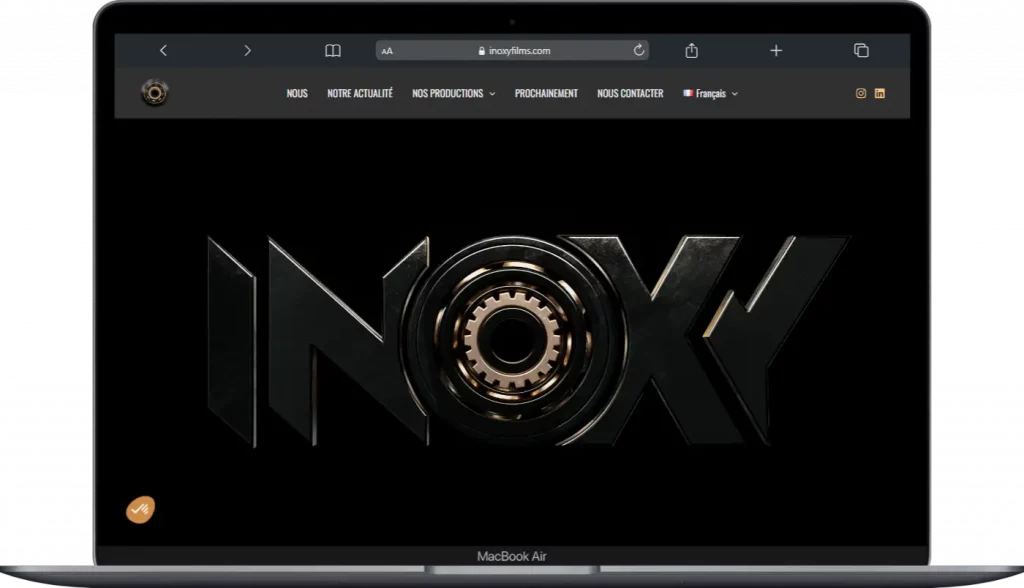
Task: Reload the page with the refresh icon
Action: point(639,50)
